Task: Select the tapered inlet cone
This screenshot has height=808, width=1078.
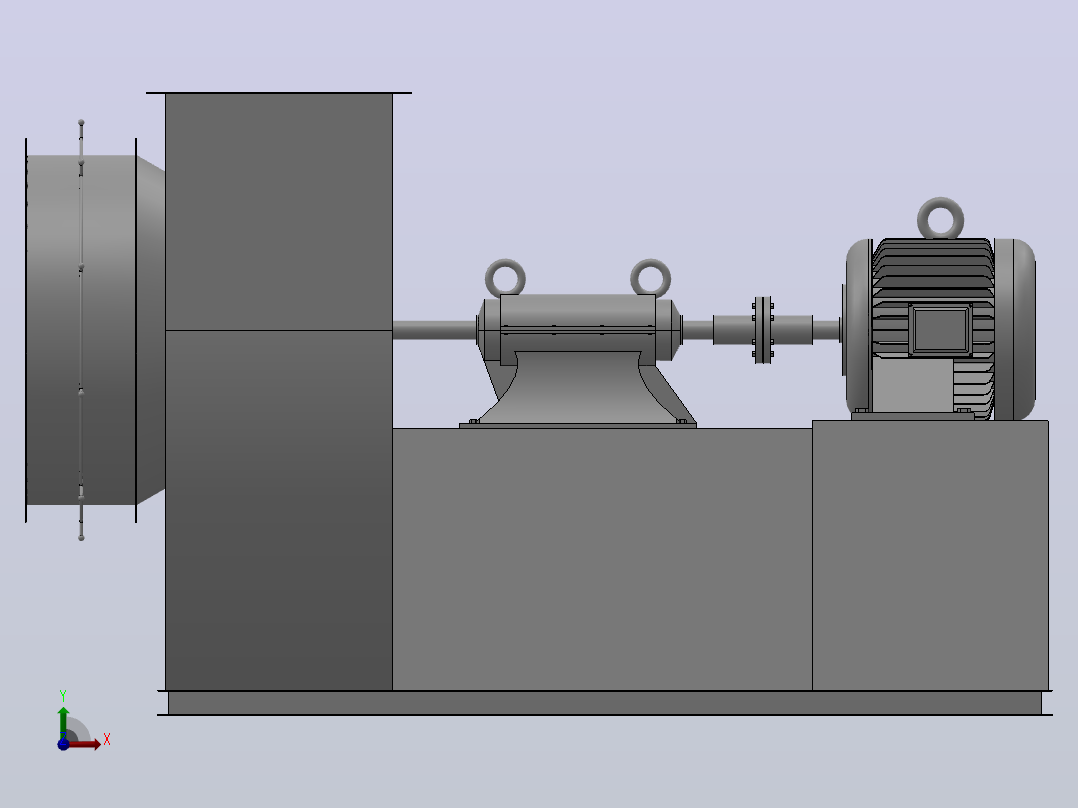Action: pyautogui.click(x=151, y=330)
